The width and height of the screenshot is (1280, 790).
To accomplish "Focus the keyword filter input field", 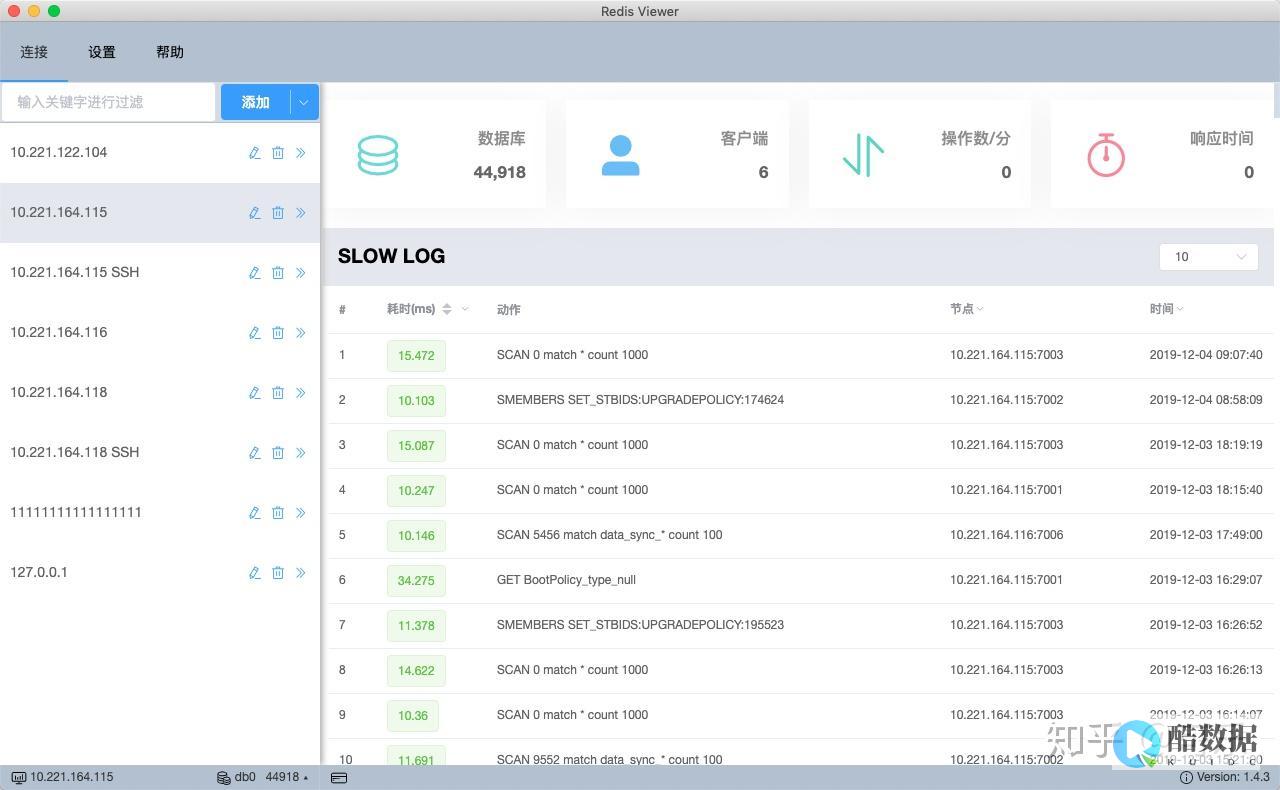I will [x=108, y=102].
